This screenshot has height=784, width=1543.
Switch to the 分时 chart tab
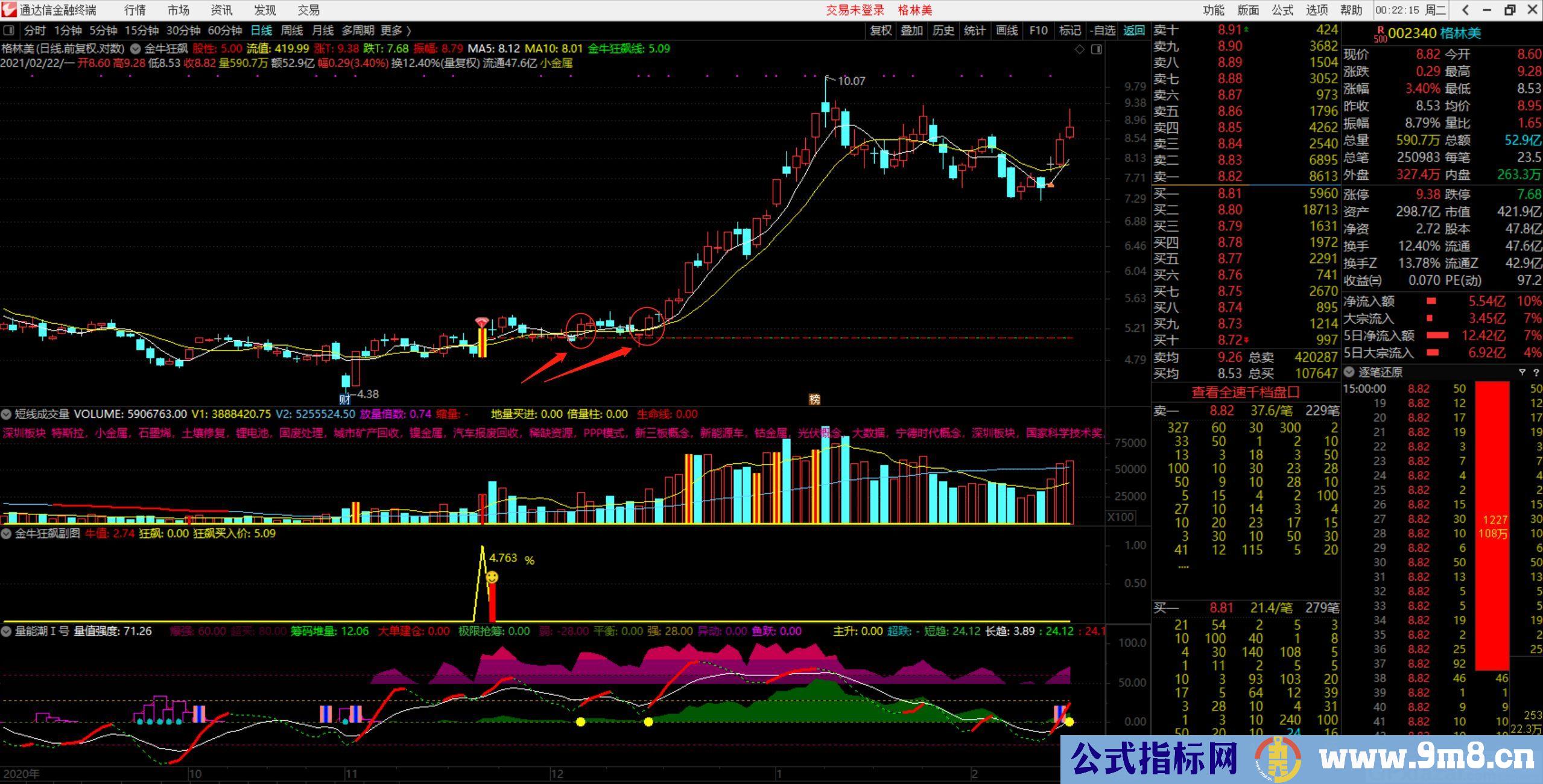click(x=35, y=30)
